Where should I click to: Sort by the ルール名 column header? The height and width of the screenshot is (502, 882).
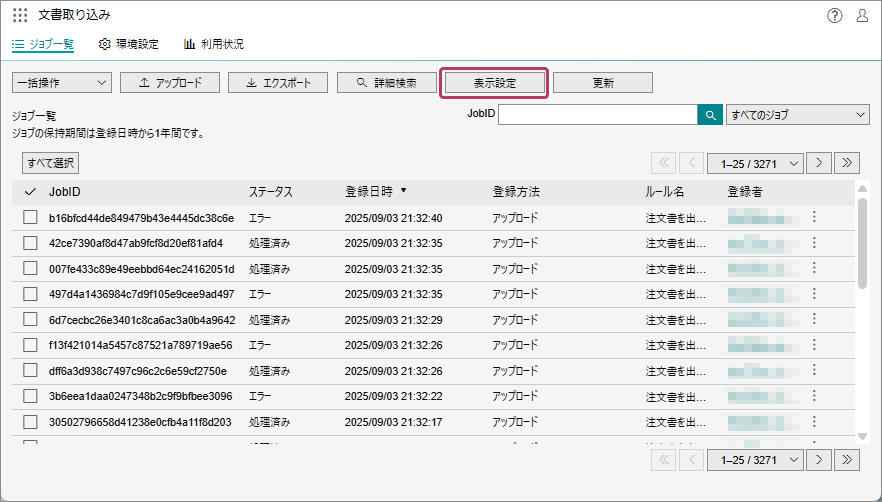pyautogui.click(x=665, y=192)
